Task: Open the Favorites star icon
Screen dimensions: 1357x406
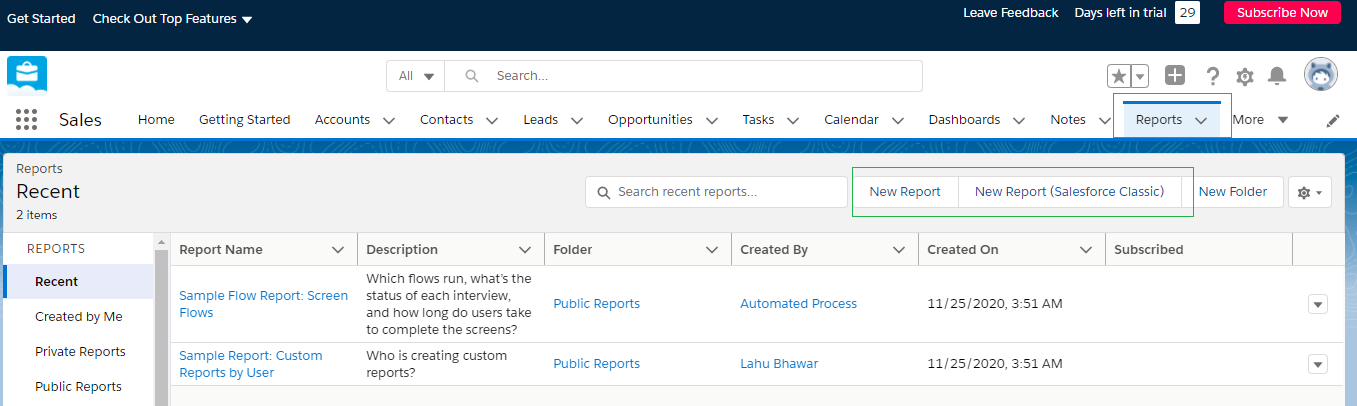Action: (x=1119, y=76)
